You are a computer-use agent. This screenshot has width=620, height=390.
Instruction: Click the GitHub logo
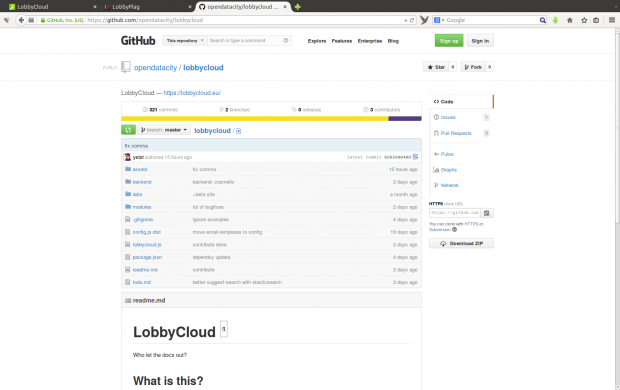tap(138, 41)
